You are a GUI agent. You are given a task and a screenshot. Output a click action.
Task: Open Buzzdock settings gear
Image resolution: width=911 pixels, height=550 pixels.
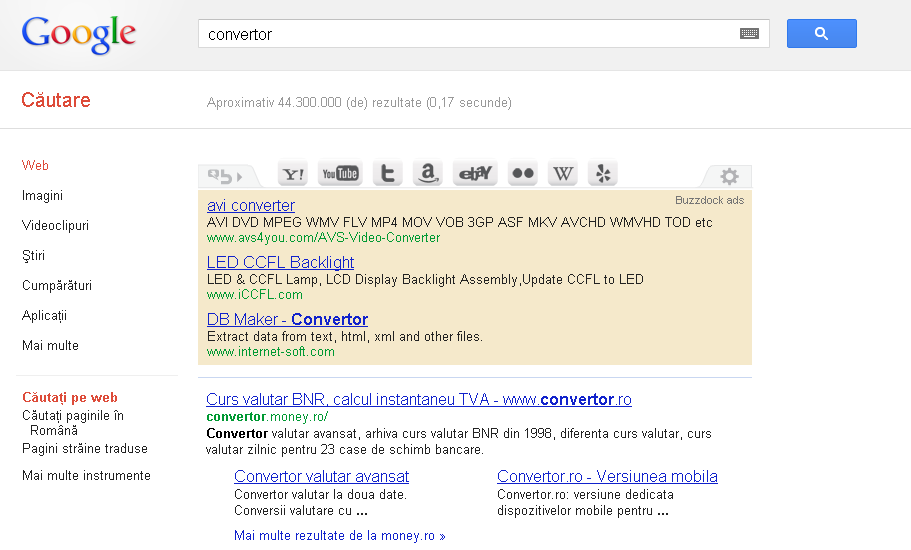click(x=729, y=176)
